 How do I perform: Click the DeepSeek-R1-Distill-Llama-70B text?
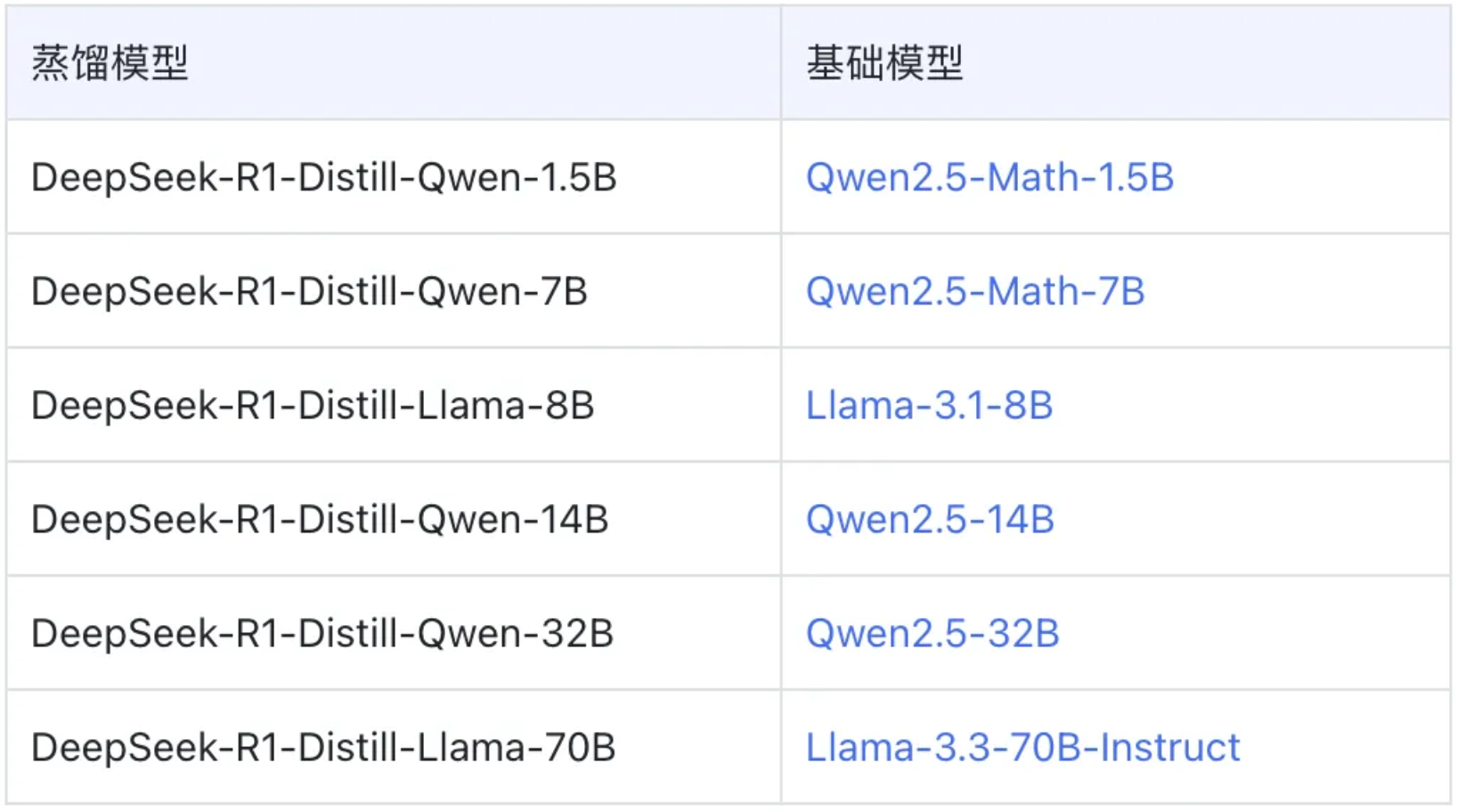[322, 747]
